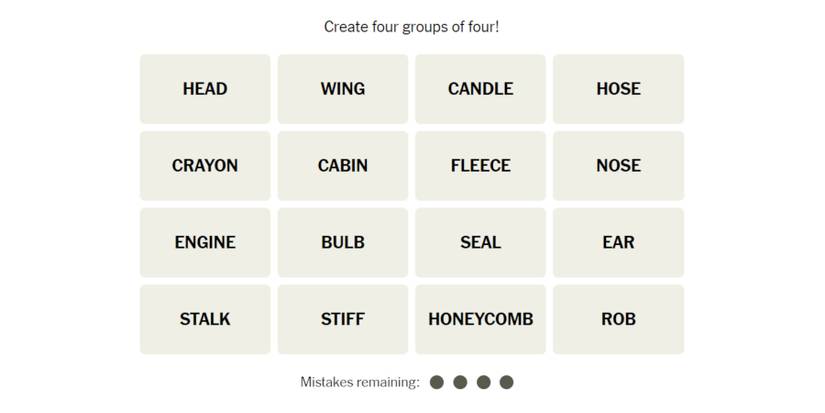825x413 pixels.
Task: Tap the NOSE word tile
Action: (618, 166)
